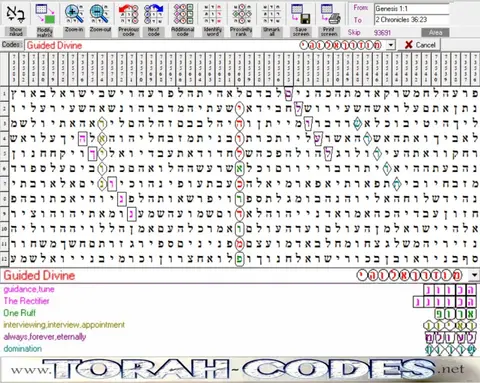The width and height of the screenshot is (480, 383).
Task: Go to Next code with blue arrow icon
Action: pos(154,14)
